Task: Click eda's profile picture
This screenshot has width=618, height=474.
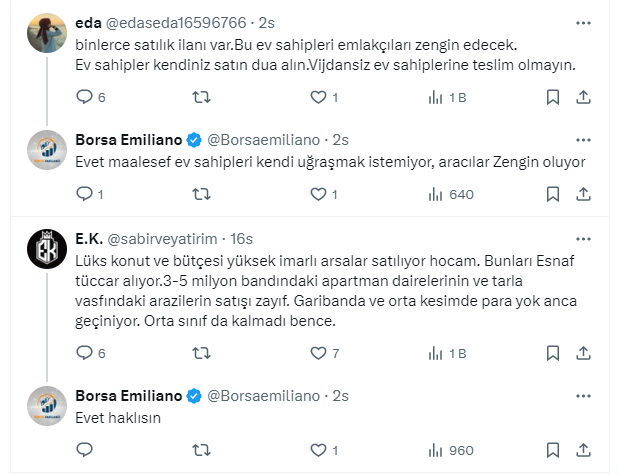Action: (x=46, y=27)
